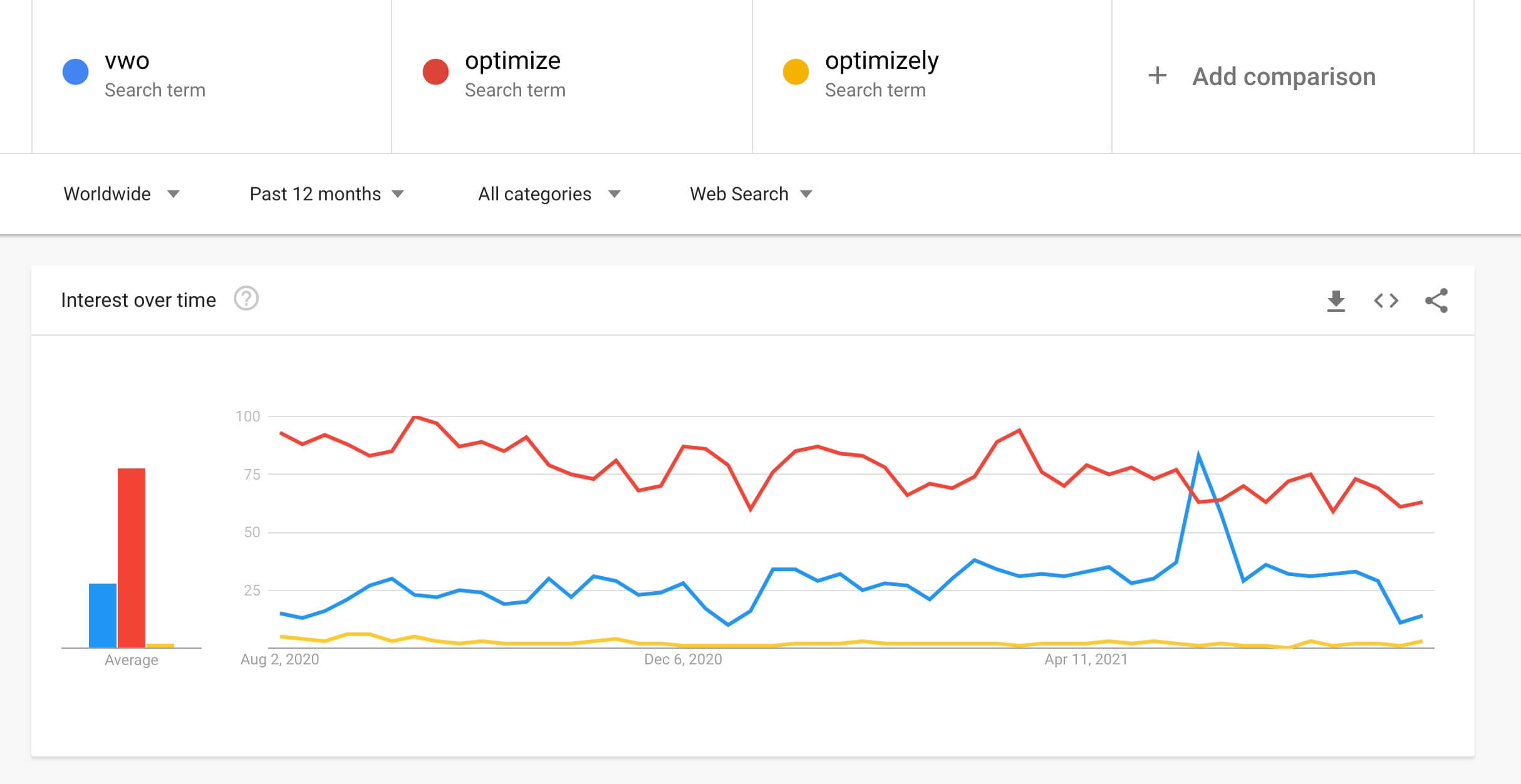Click the plus icon to add comparison

pos(1157,76)
